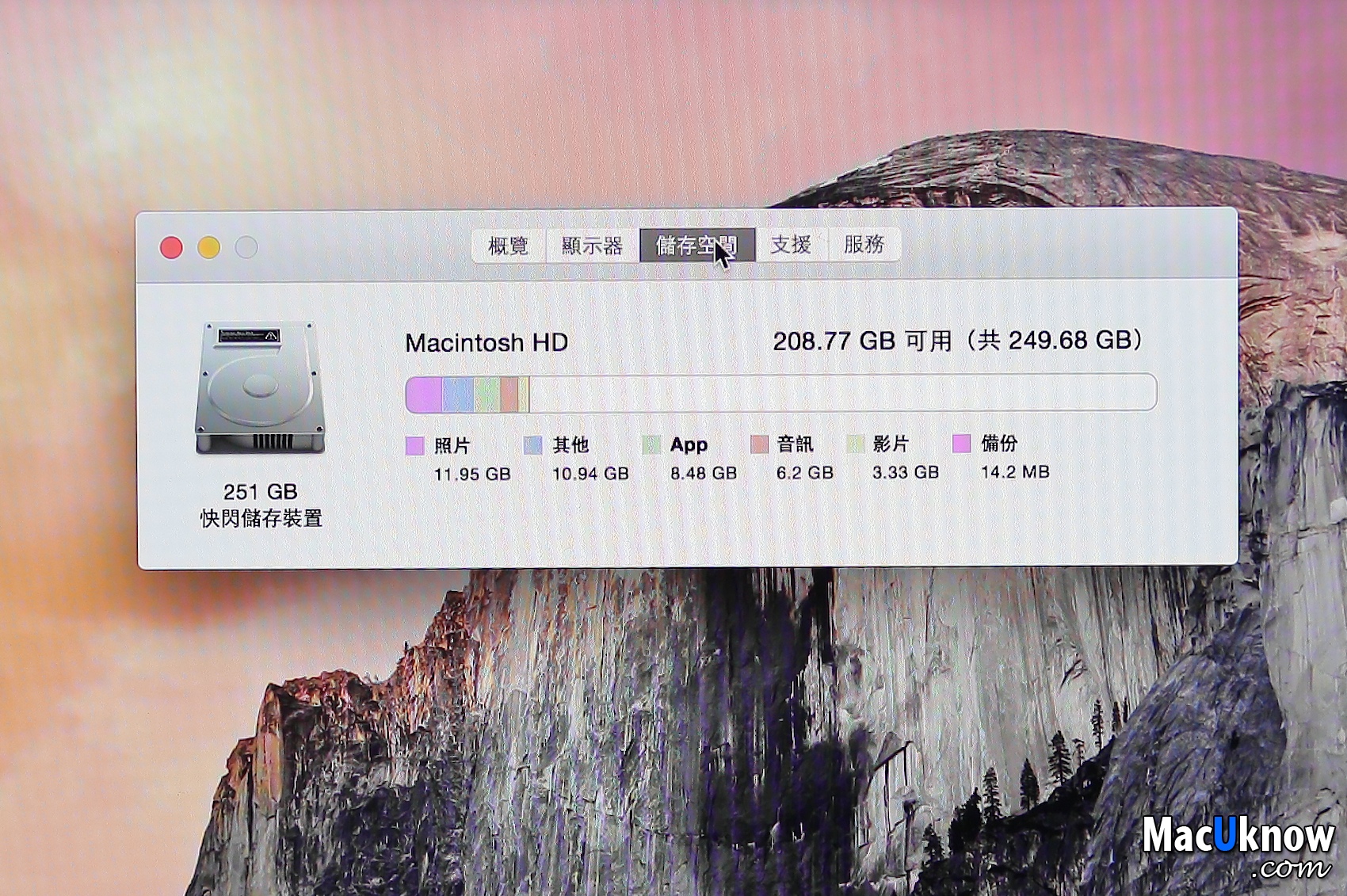The width and height of the screenshot is (1347, 896).
Task: Click the pale yellow 影片 legend swatch
Action: (x=854, y=444)
